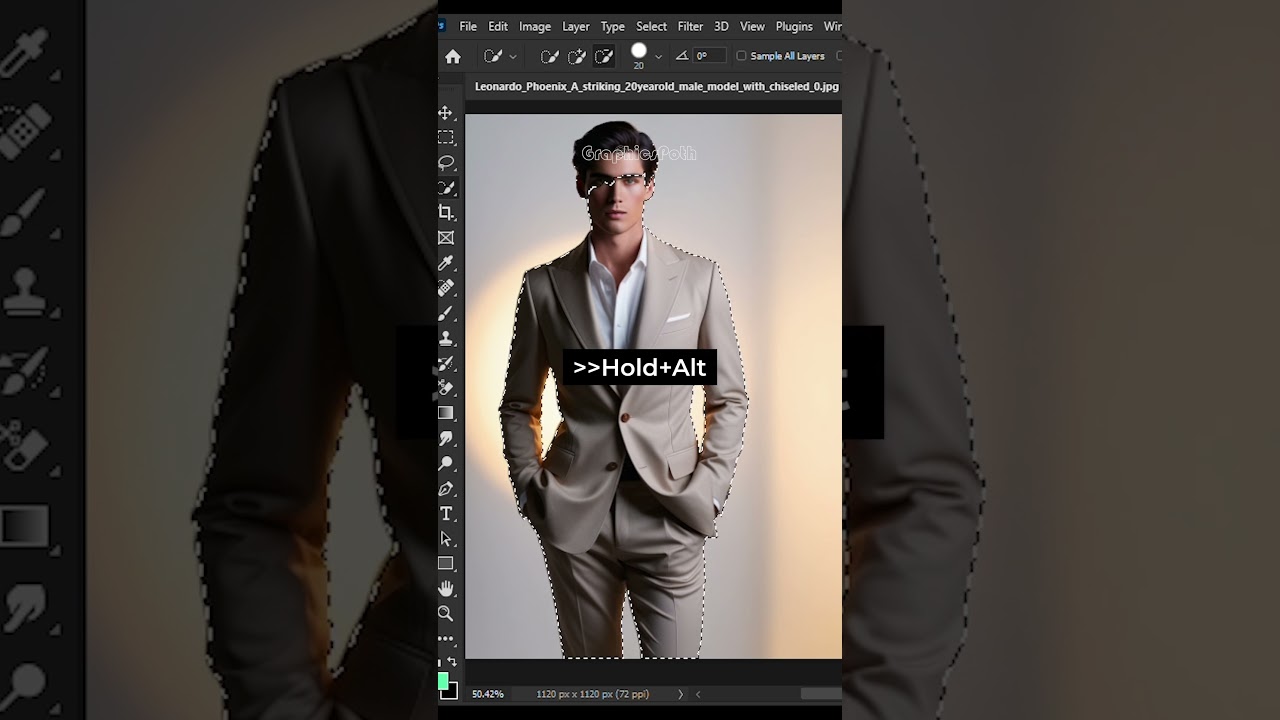Select the Eyedropper tool
This screenshot has width=1280, height=720.
pyautogui.click(x=446, y=263)
